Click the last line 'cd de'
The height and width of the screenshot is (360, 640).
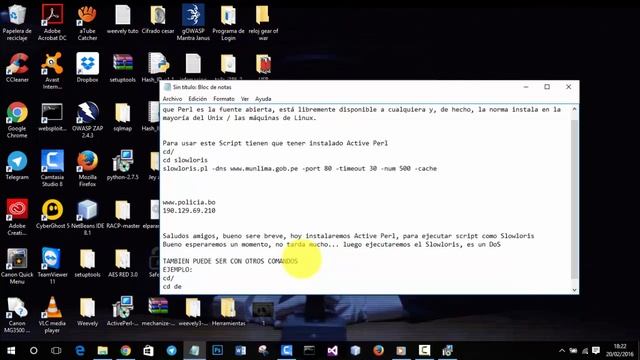click(x=172, y=287)
